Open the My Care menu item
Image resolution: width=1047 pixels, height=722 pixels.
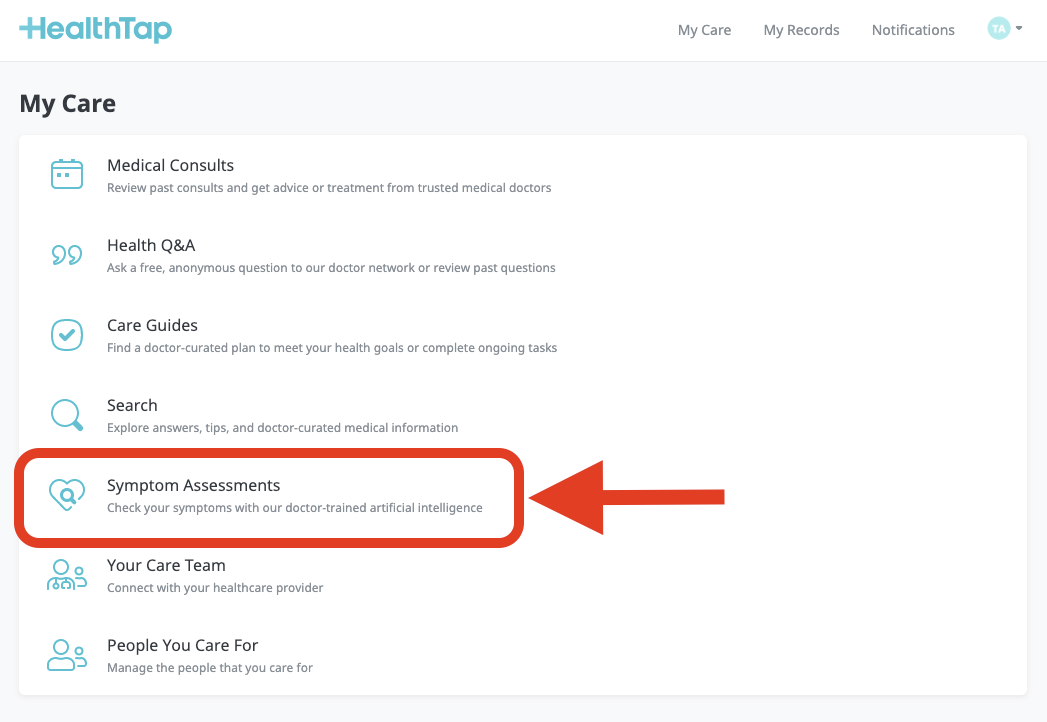(704, 30)
